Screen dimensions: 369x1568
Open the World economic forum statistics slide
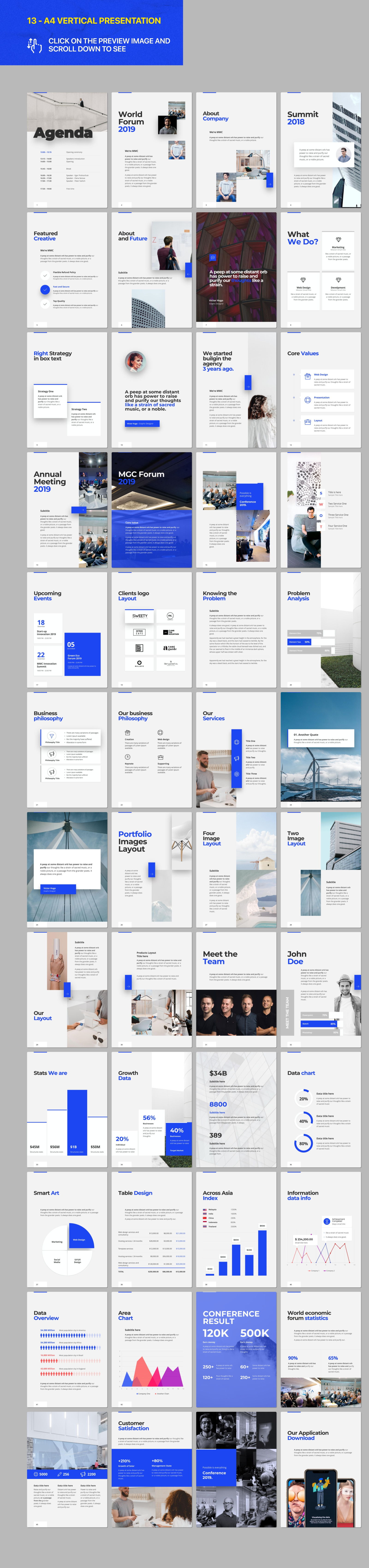(321, 1350)
